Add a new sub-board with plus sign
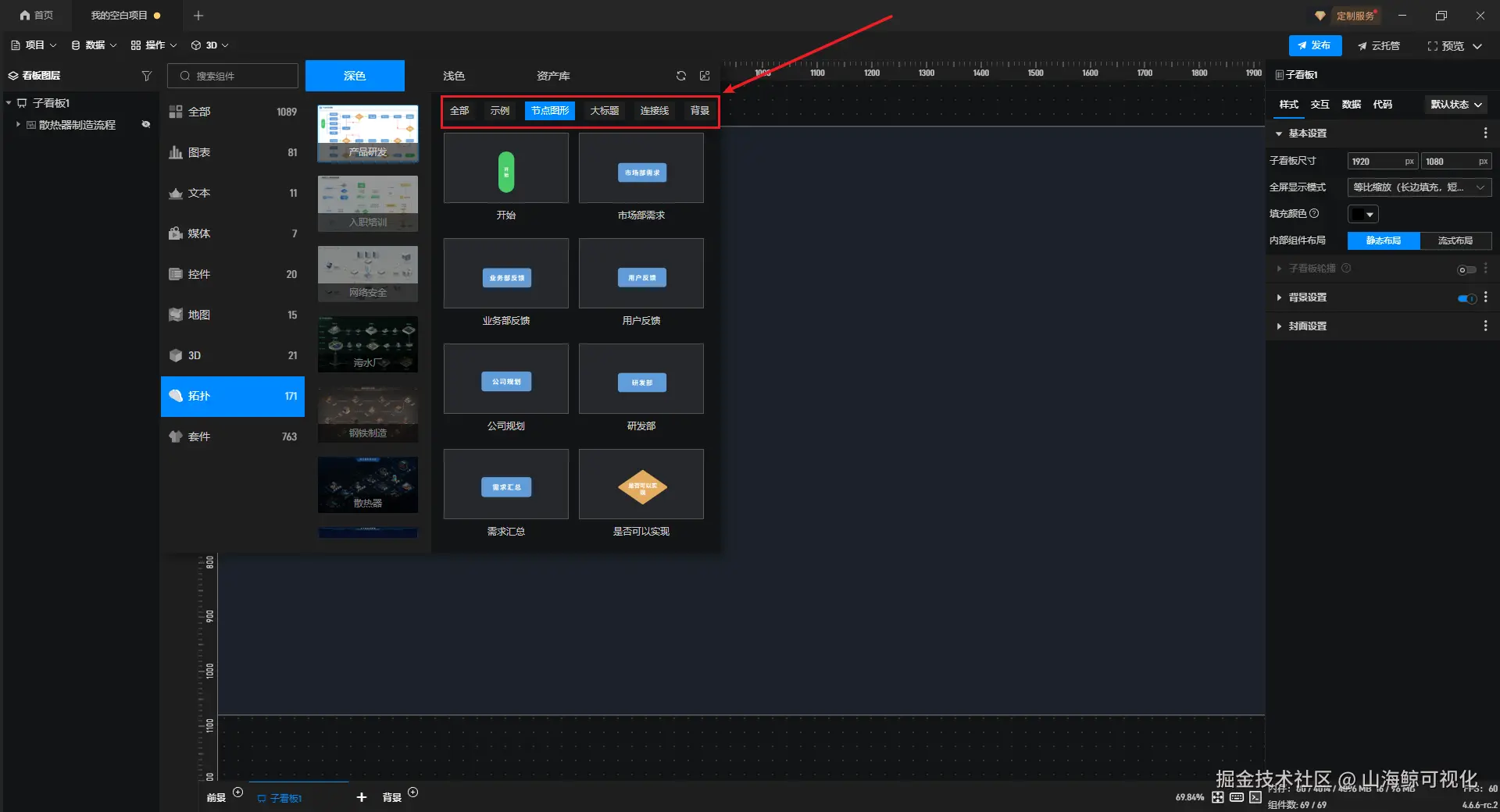Screen dimensions: 1500x812 coord(361,797)
